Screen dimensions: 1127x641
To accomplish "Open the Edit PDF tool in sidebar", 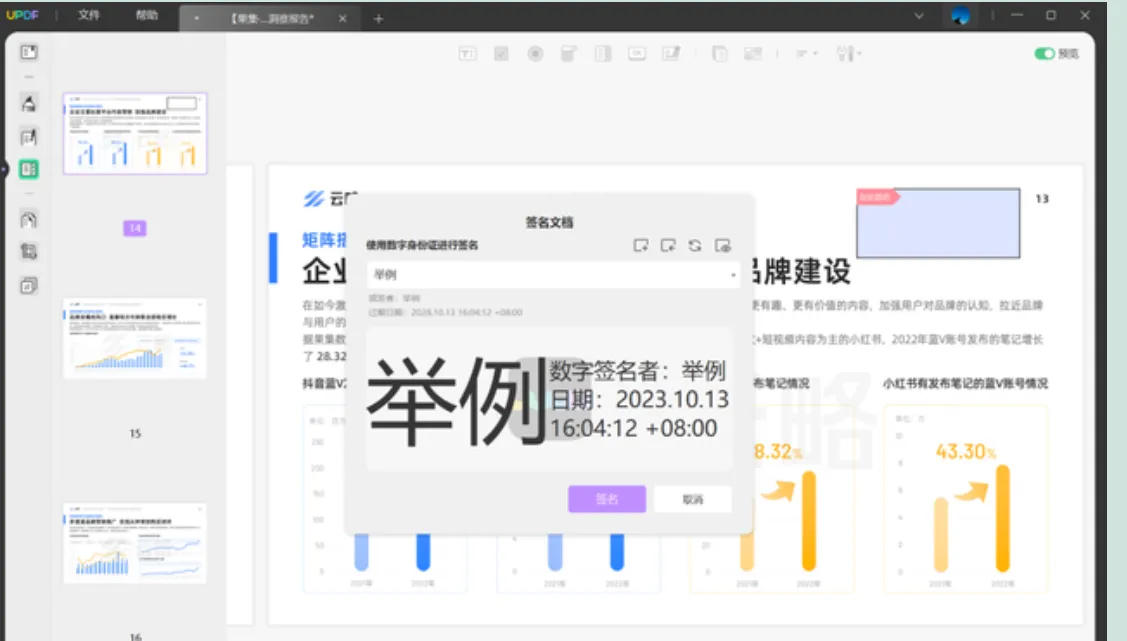I will point(29,137).
